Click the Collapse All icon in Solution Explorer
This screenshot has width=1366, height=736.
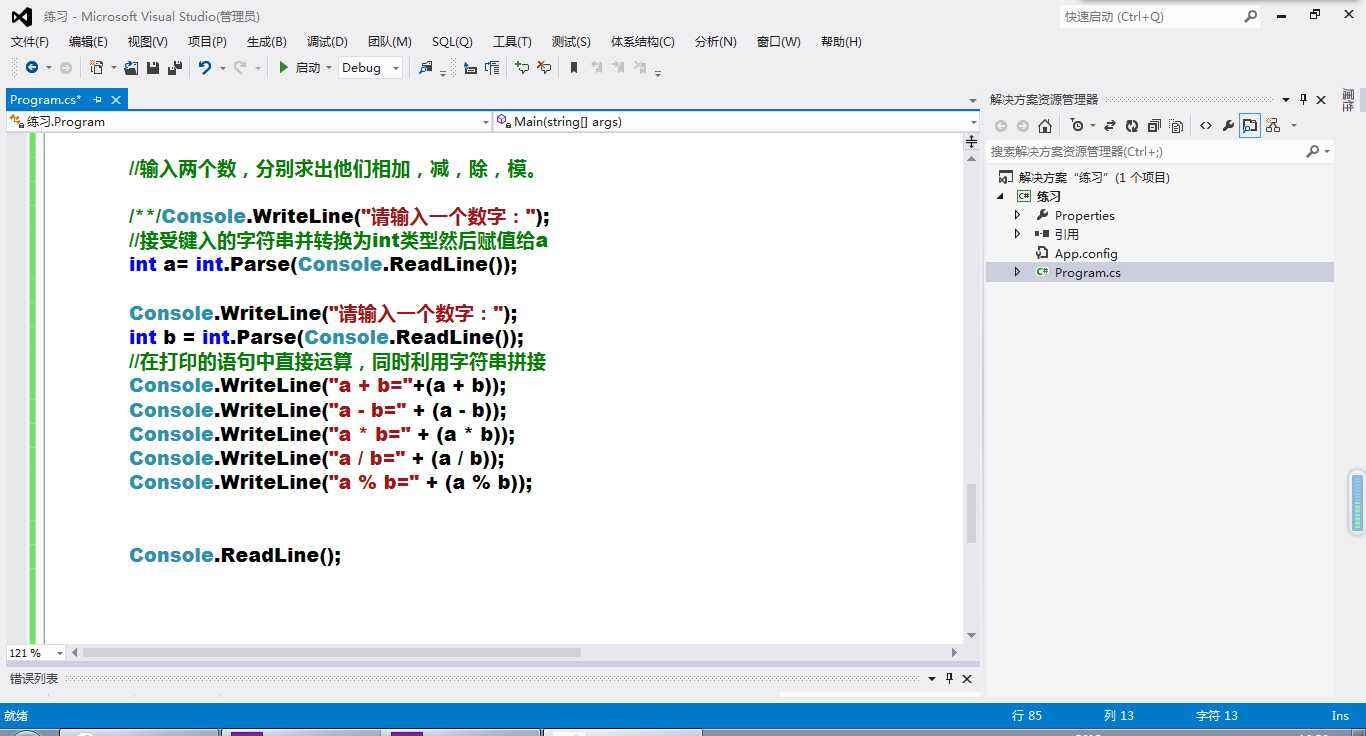tap(1154, 125)
